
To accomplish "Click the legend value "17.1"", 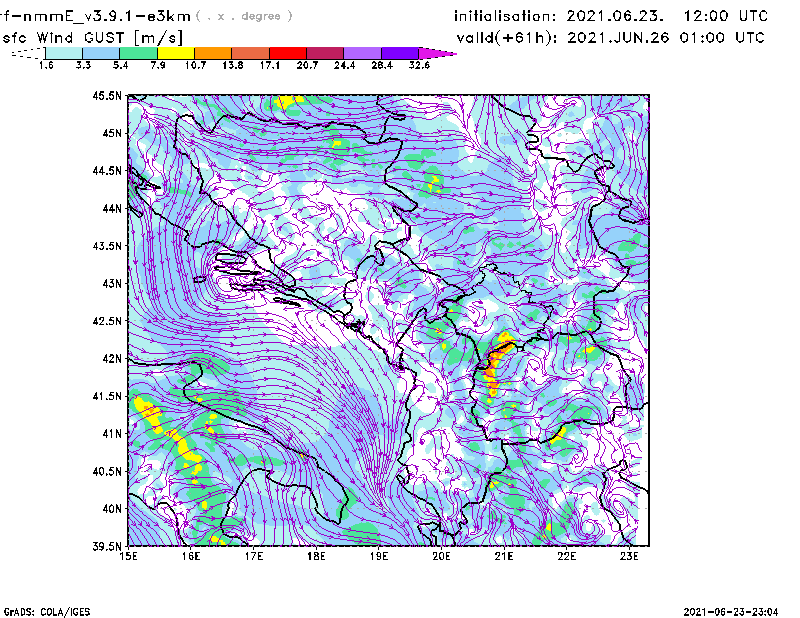I will pos(270,65).
